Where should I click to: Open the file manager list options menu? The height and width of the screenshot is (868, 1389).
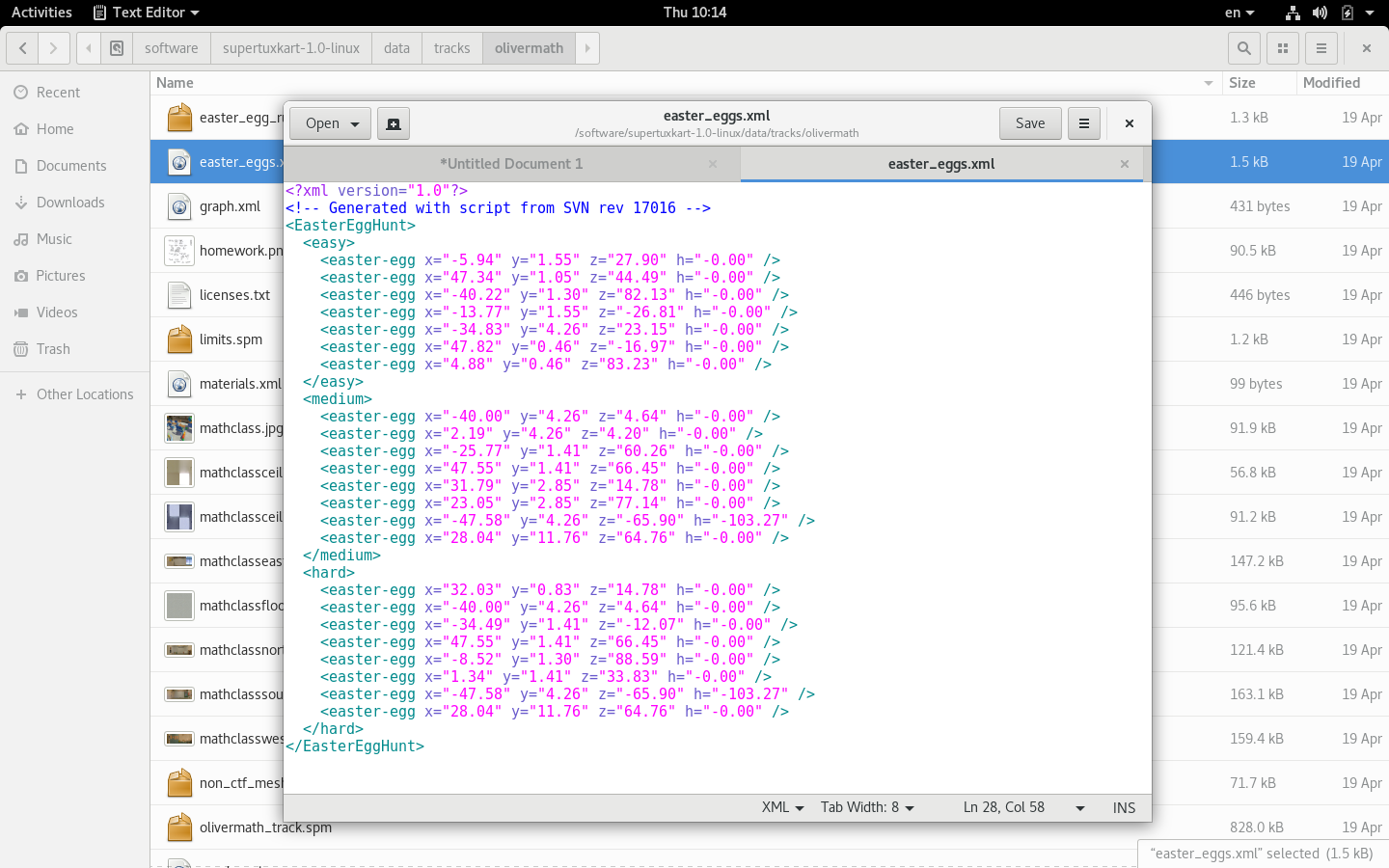click(1321, 48)
